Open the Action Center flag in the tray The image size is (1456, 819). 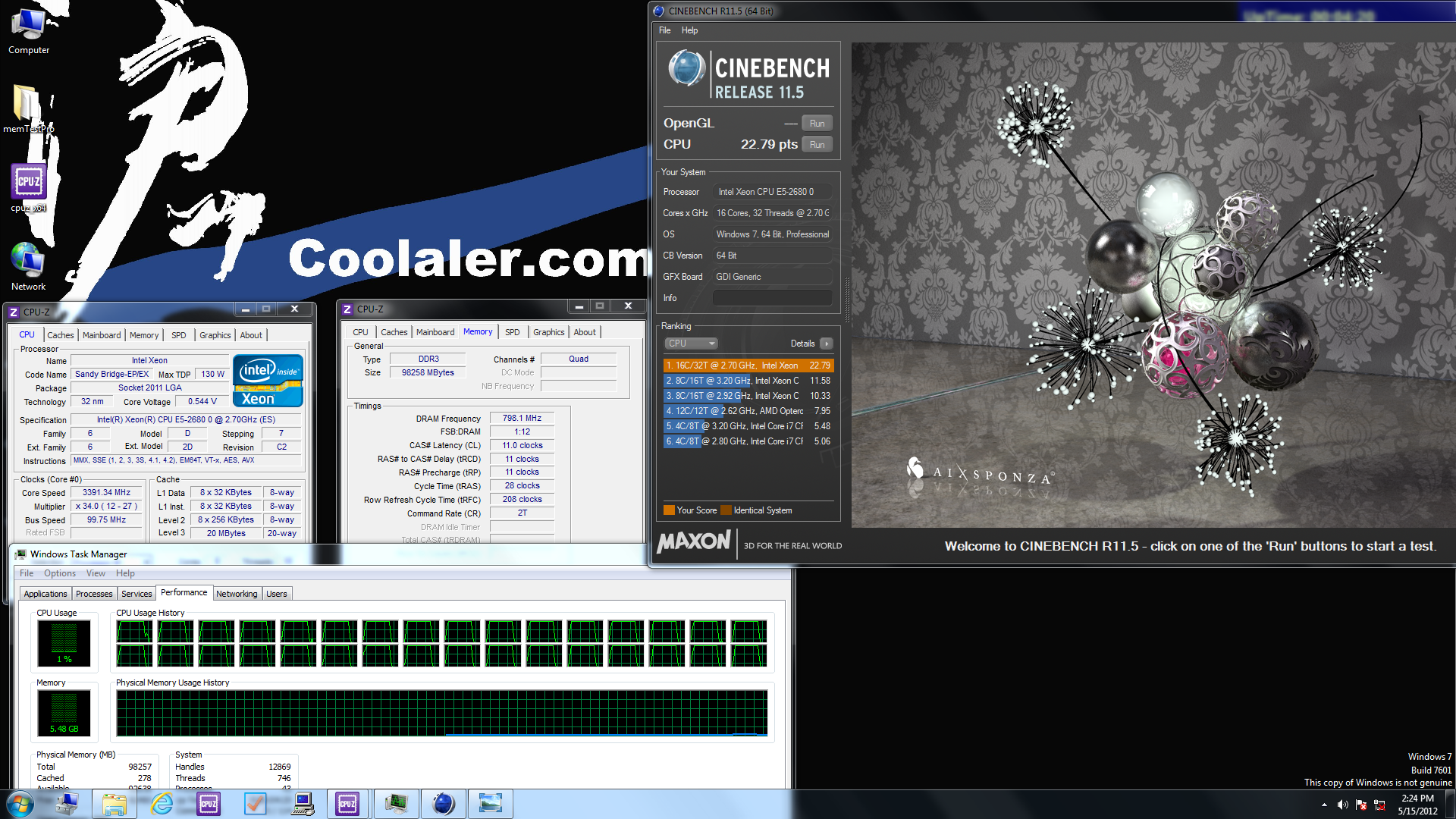point(1361,805)
